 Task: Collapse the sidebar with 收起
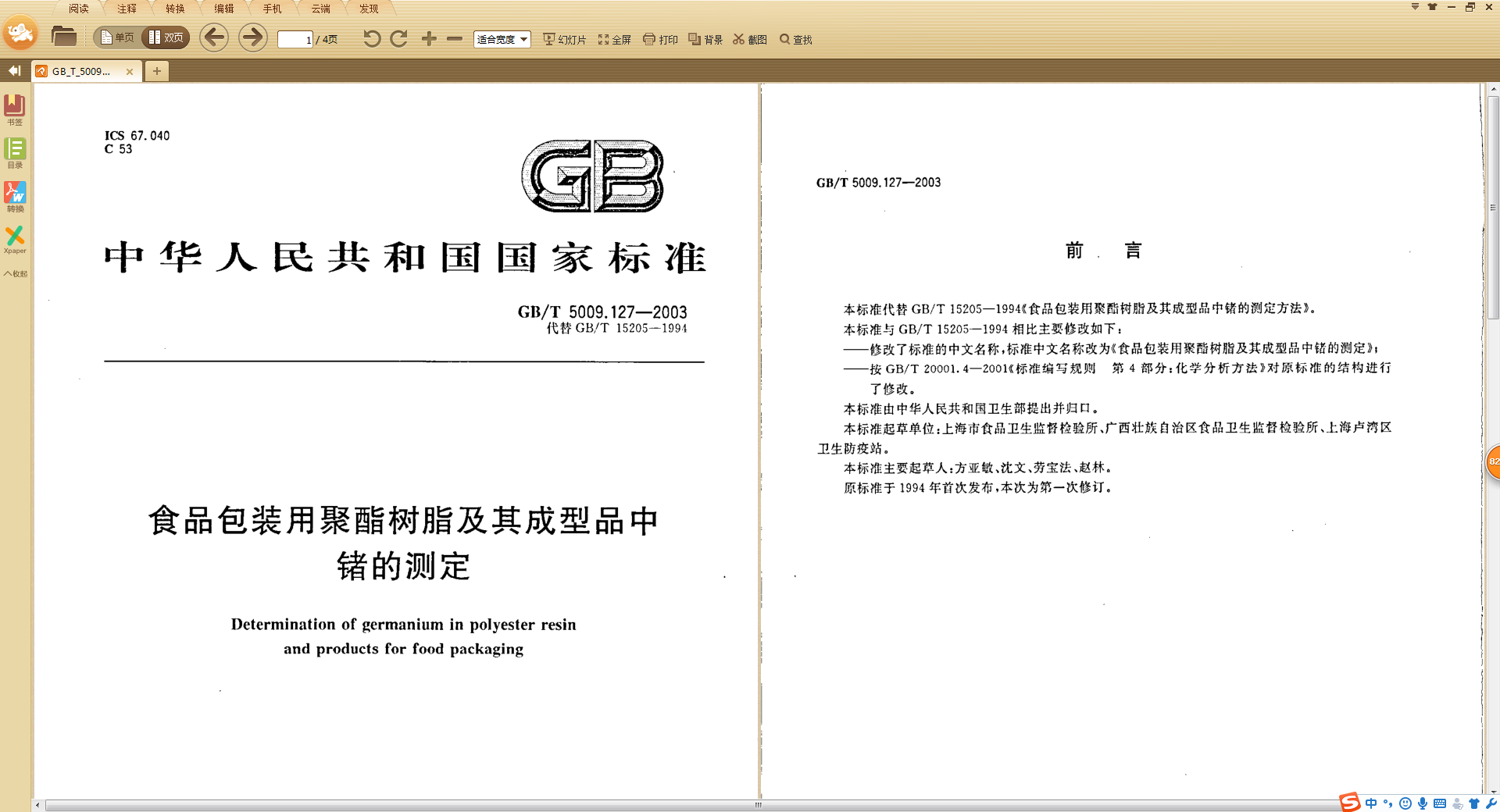click(x=15, y=273)
